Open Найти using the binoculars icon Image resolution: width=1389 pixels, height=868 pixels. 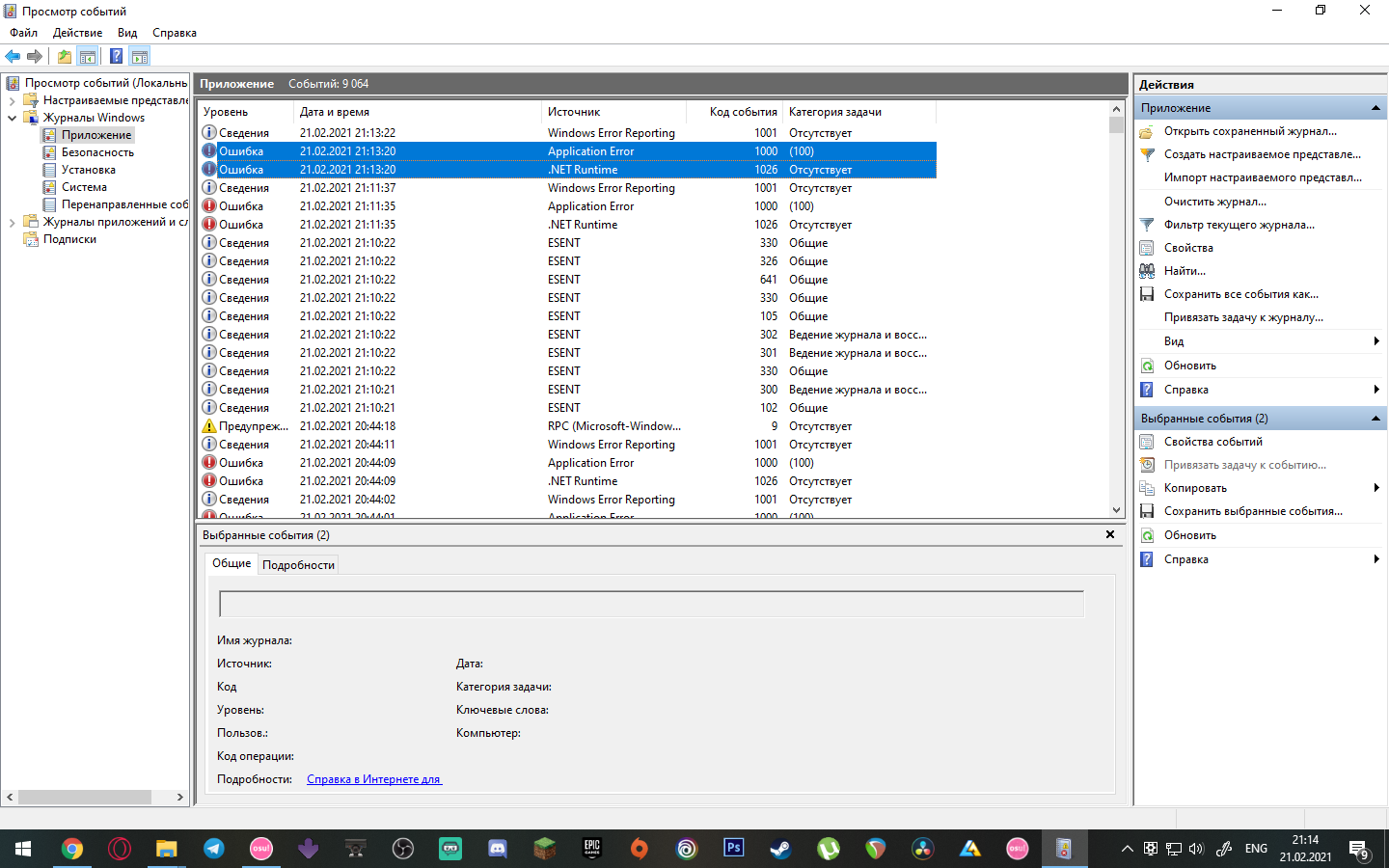tap(1147, 270)
